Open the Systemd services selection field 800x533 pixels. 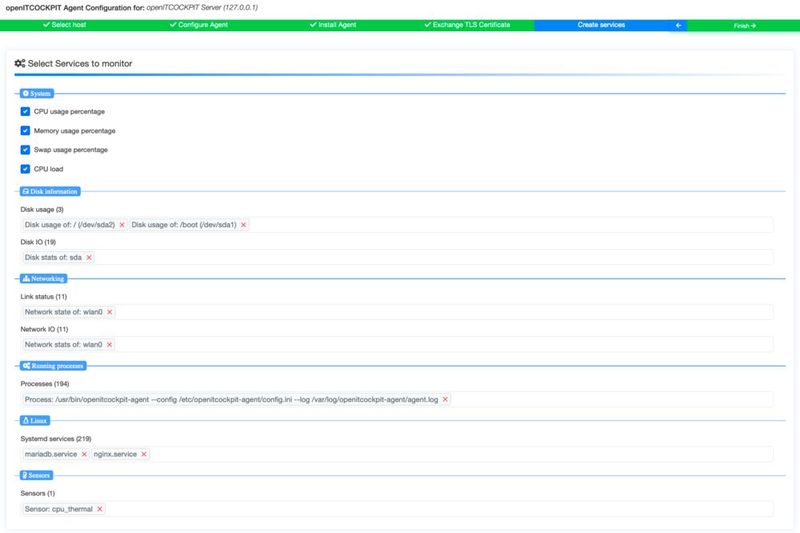click(450, 454)
